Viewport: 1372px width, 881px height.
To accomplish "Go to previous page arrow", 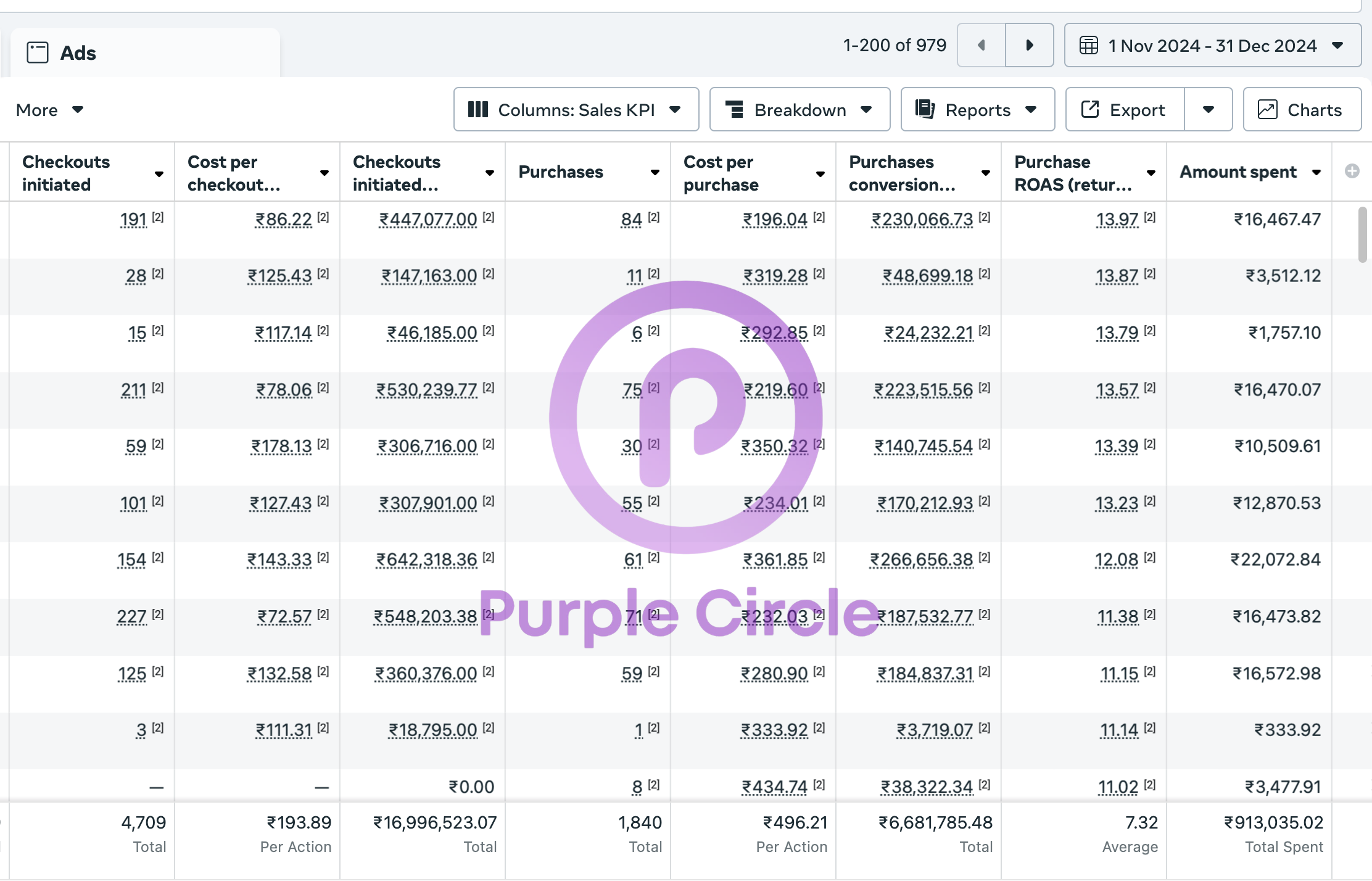I will point(981,45).
